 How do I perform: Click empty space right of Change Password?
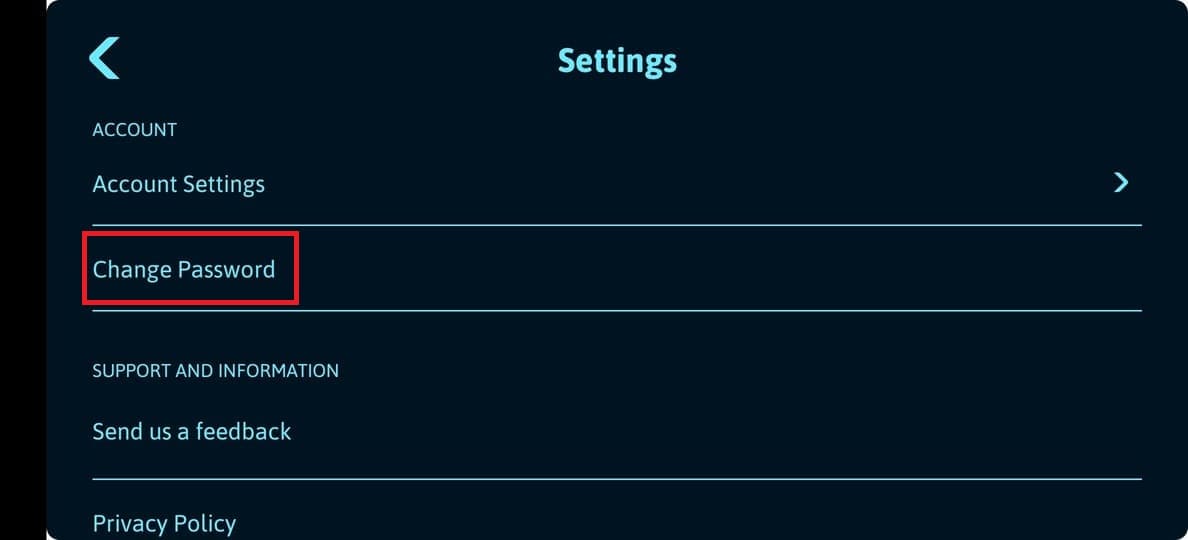tap(700, 269)
